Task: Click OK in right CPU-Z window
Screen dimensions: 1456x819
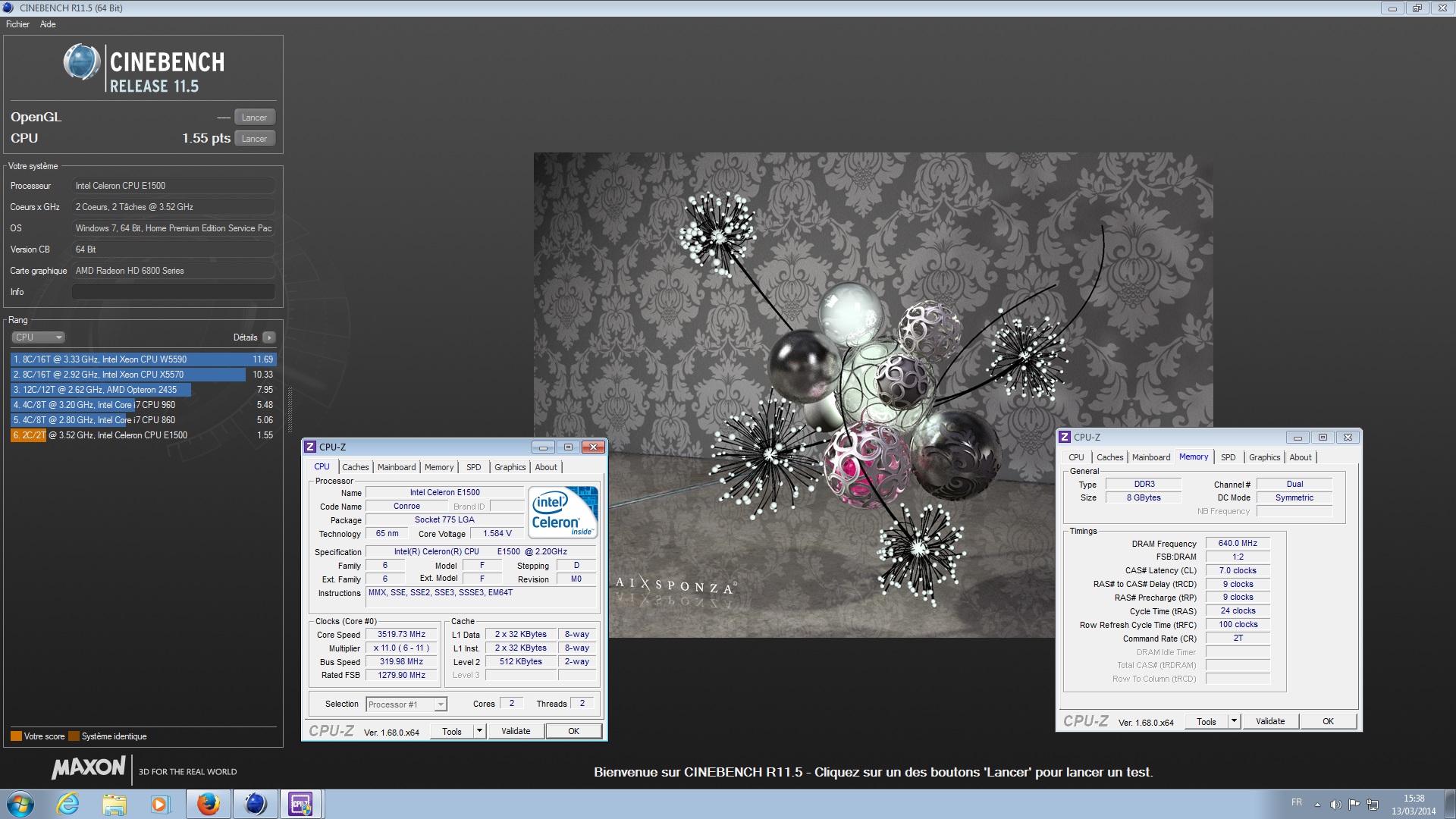Action: (1329, 722)
